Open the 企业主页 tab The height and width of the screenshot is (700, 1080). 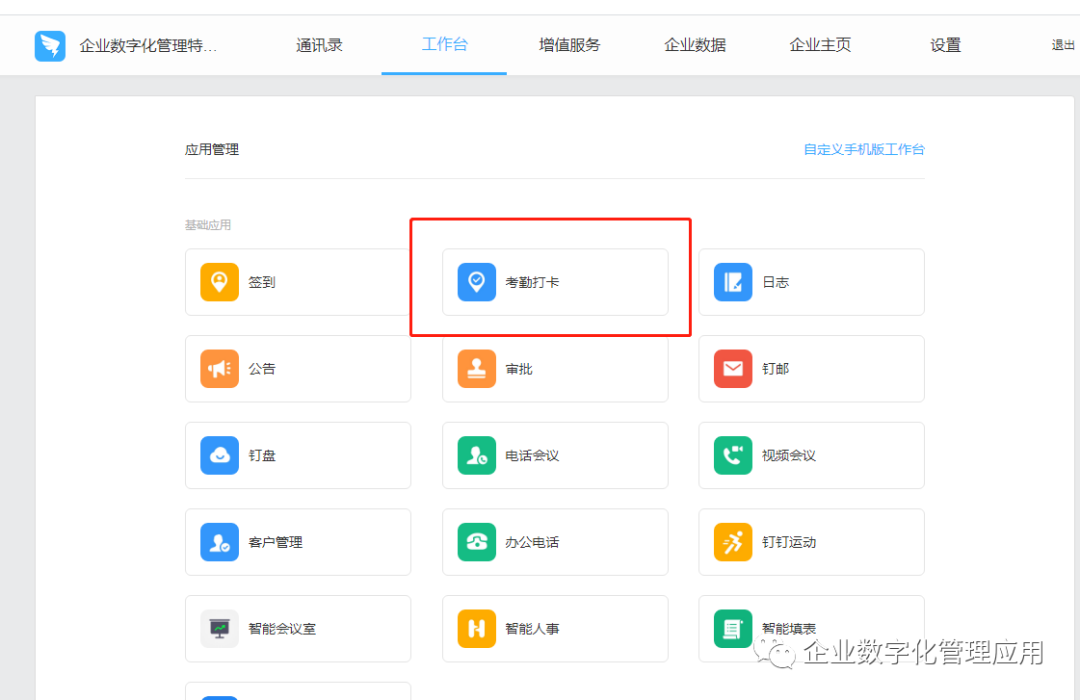[820, 45]
